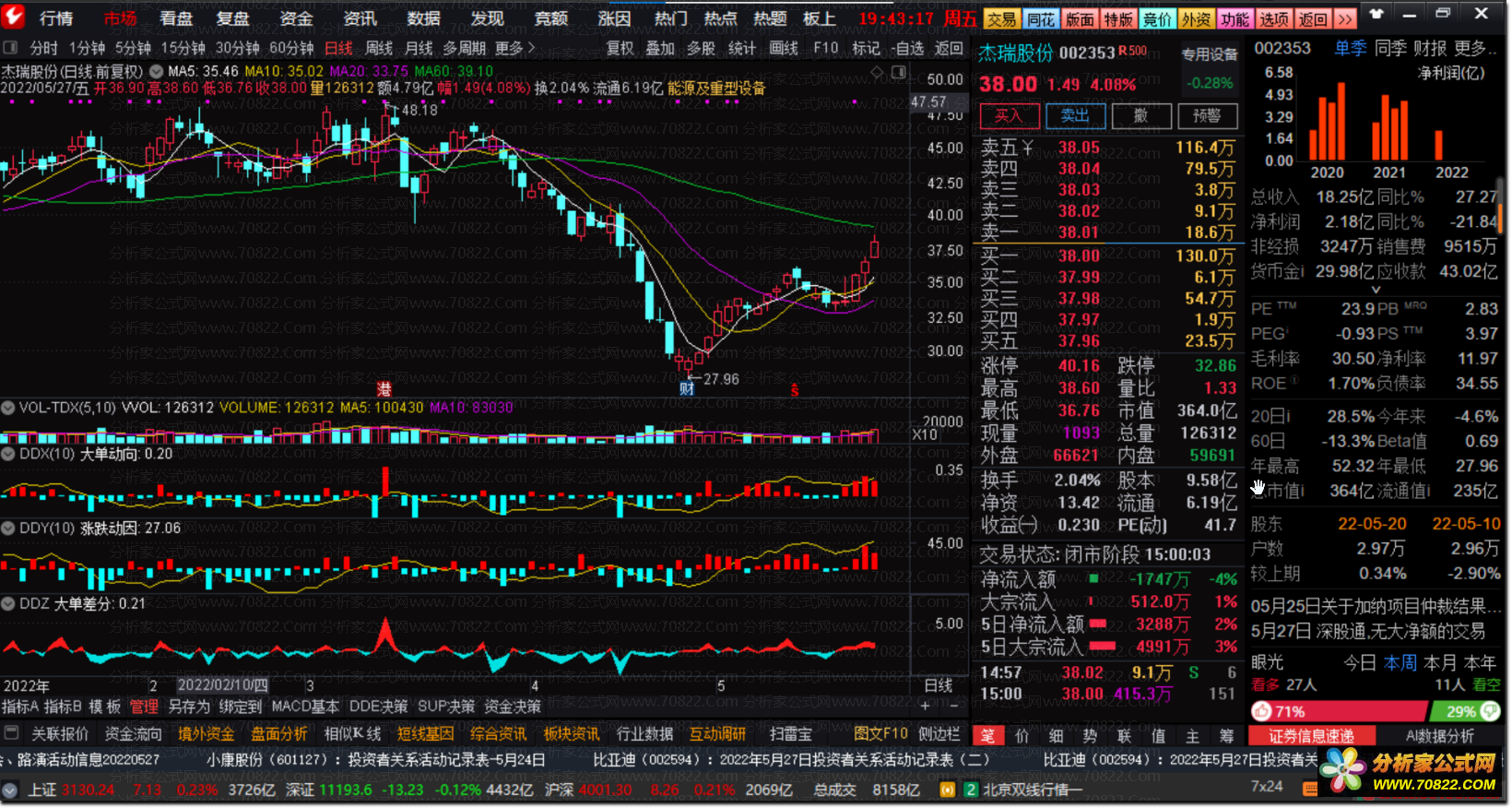
Task: Open 市场 menu
Action: [120, 18]
